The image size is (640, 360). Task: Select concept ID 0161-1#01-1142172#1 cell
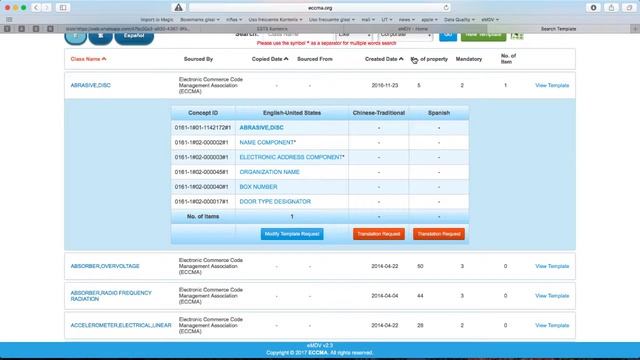click(x=203, y=128)
